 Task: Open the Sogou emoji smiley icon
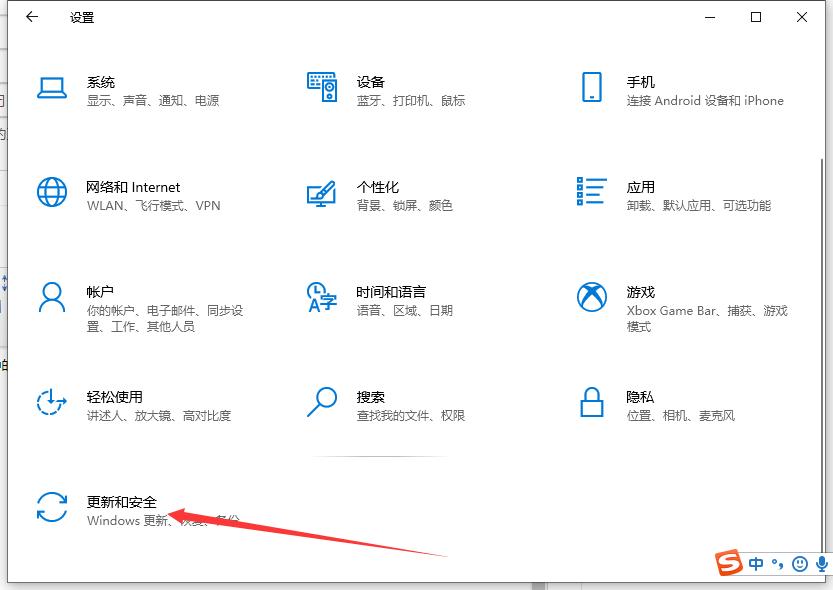point(800,563)
